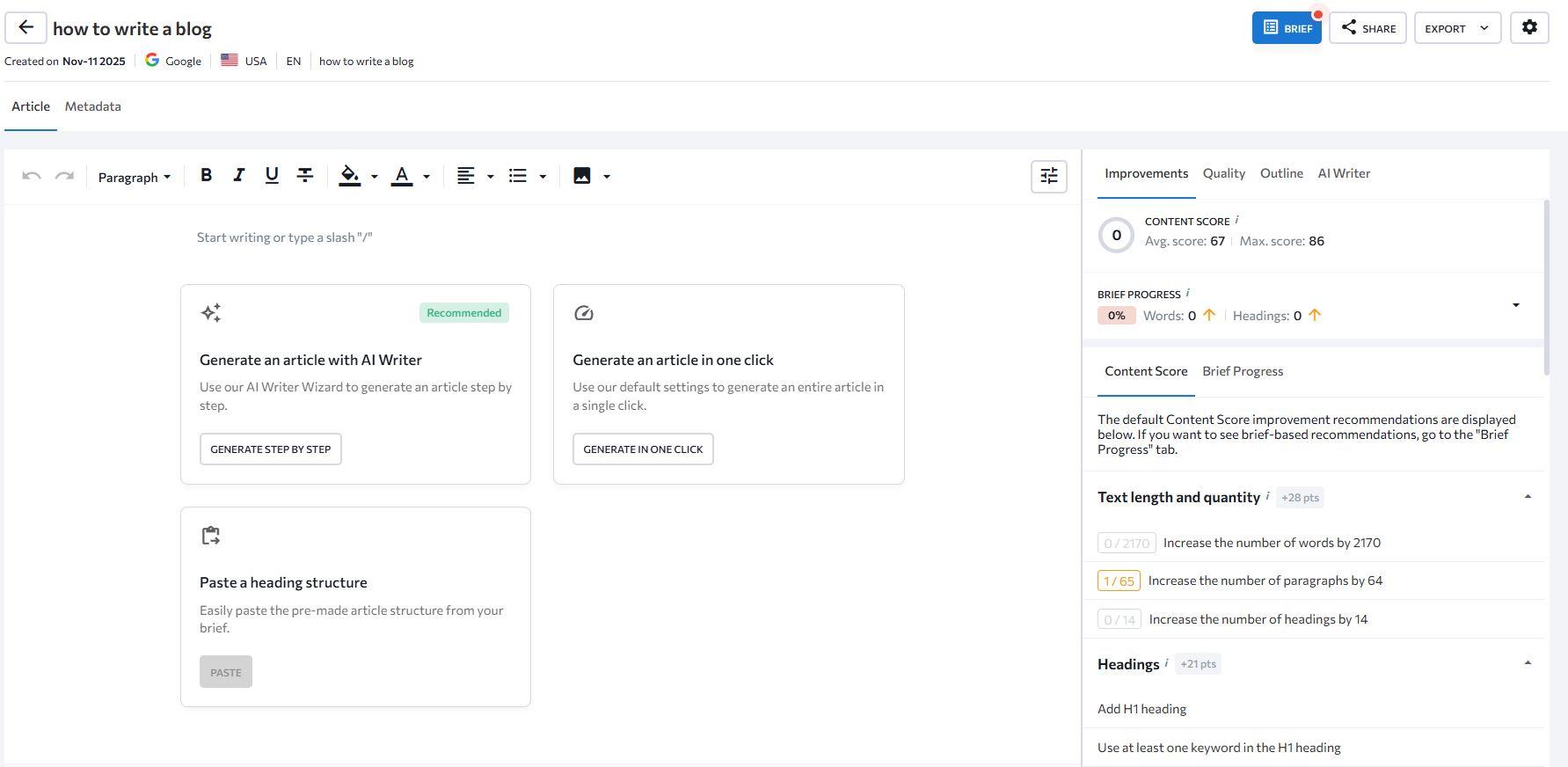Collapse the Headings section
Screen dimensions: 1568x767
(1528, 663)
